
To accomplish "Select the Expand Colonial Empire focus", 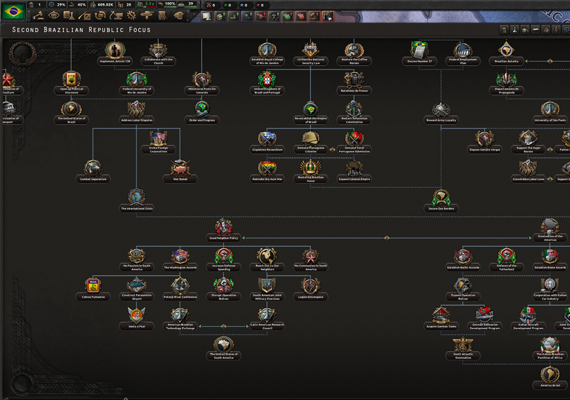I will tap(354, 172).
